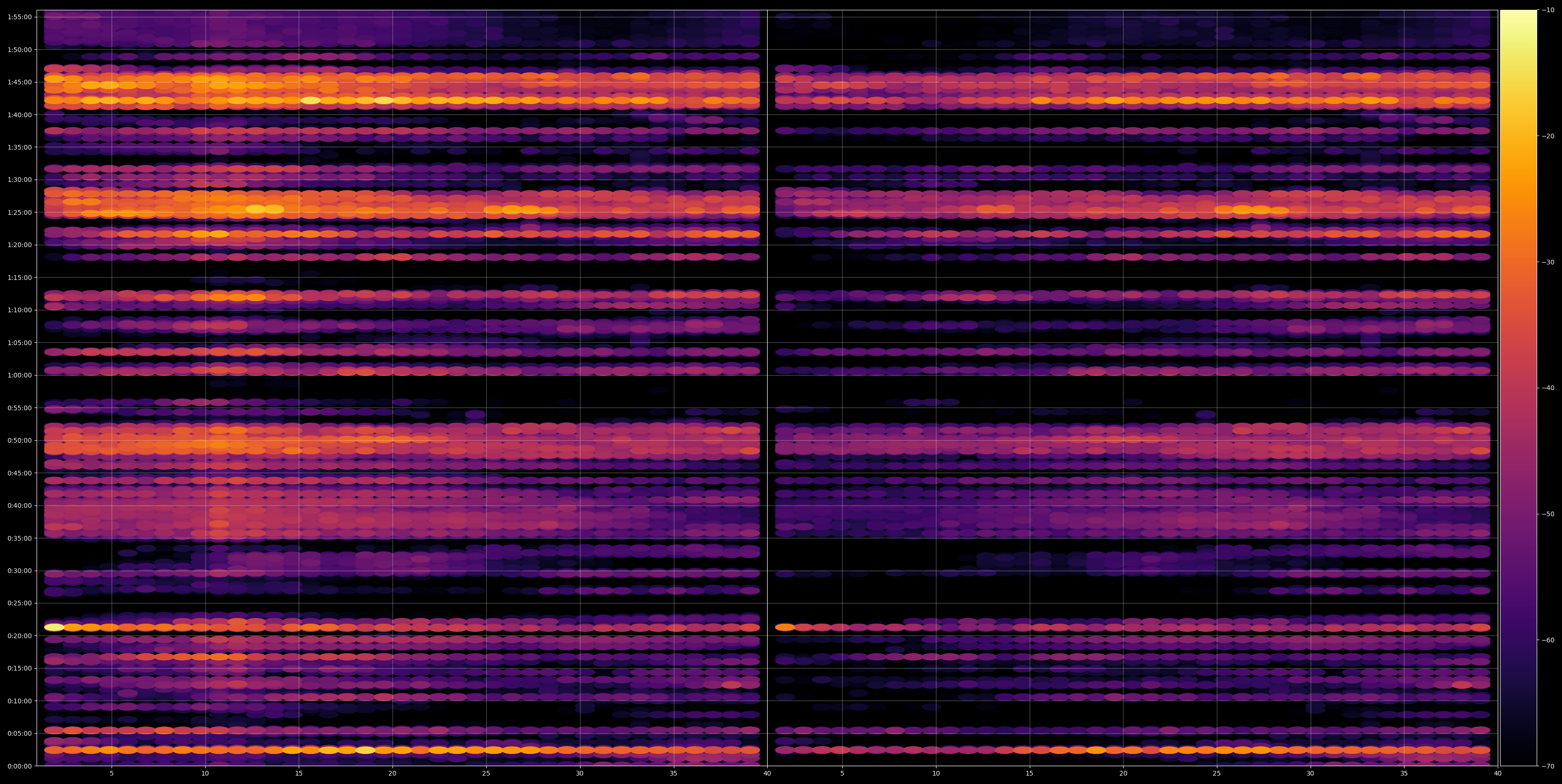Click the 1:10:00 y-axis tick label

pos(19,310)
